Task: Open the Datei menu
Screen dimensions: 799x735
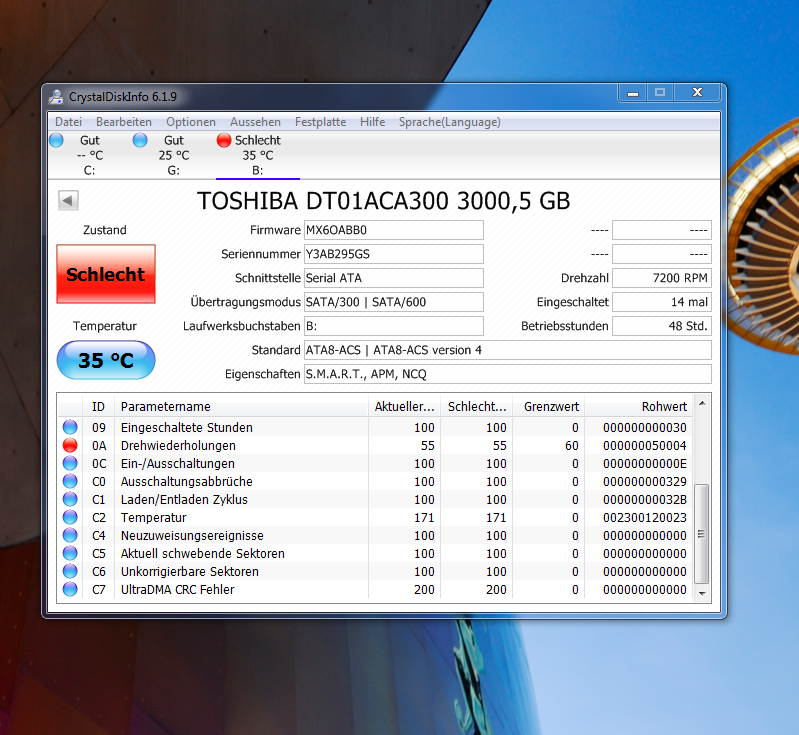Action: tap(68, 122)
